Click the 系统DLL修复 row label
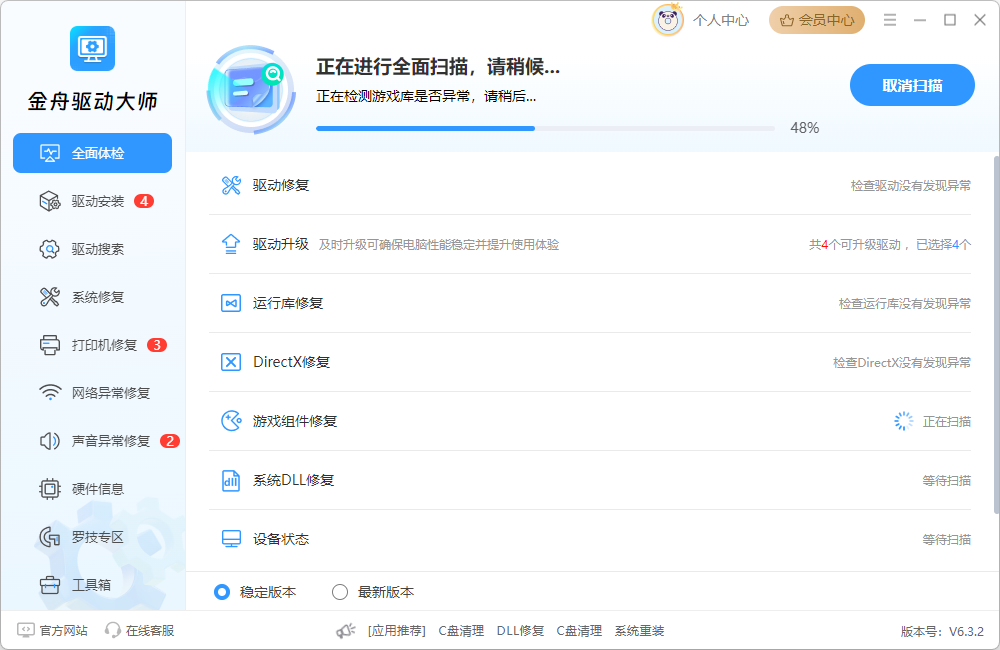 click(x=293, y=480)
